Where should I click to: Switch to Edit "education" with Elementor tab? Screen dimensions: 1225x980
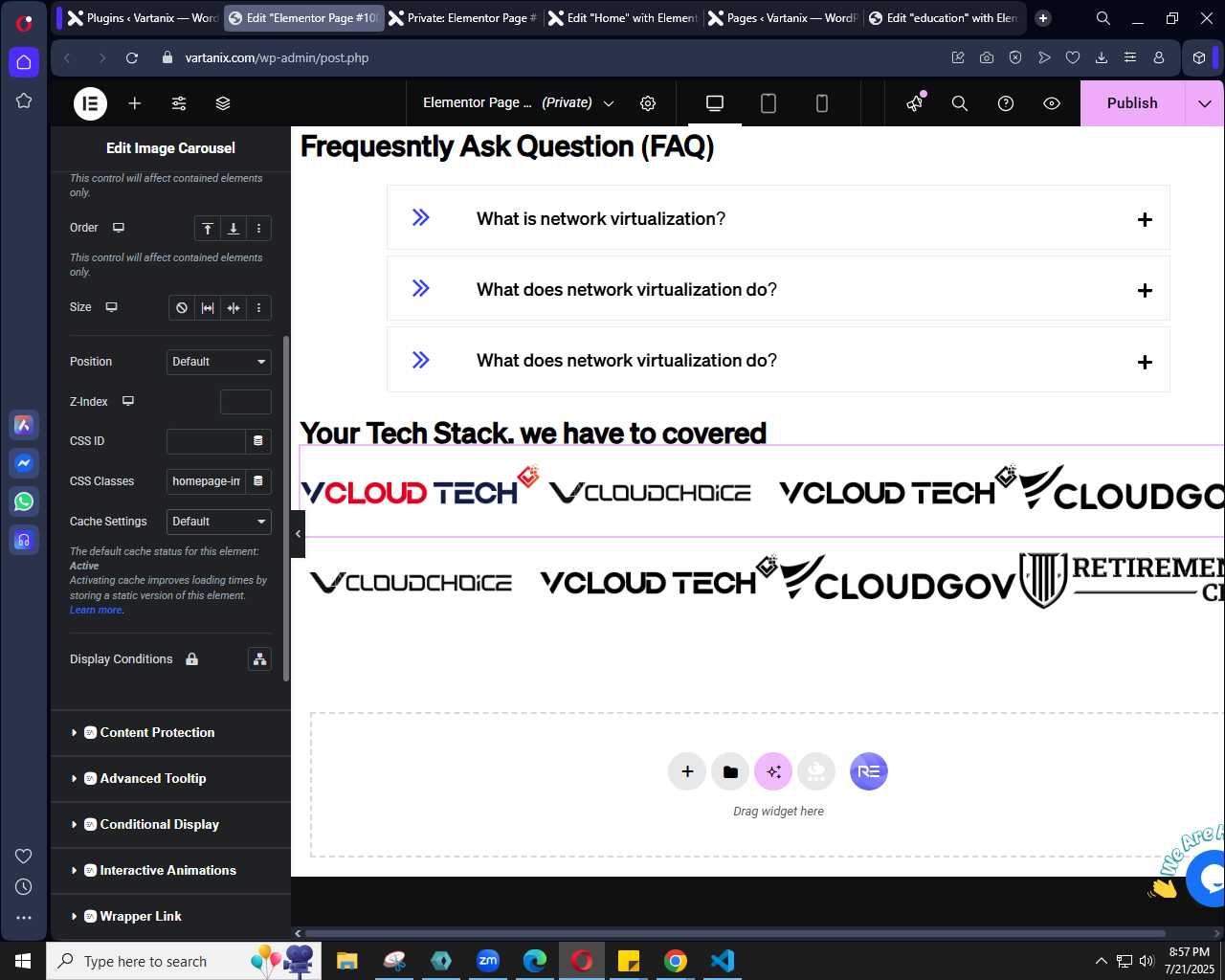coord(943,18)
